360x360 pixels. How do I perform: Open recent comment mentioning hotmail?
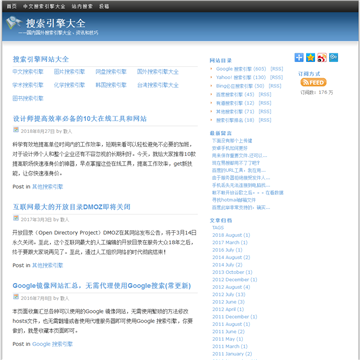point(234,200)
